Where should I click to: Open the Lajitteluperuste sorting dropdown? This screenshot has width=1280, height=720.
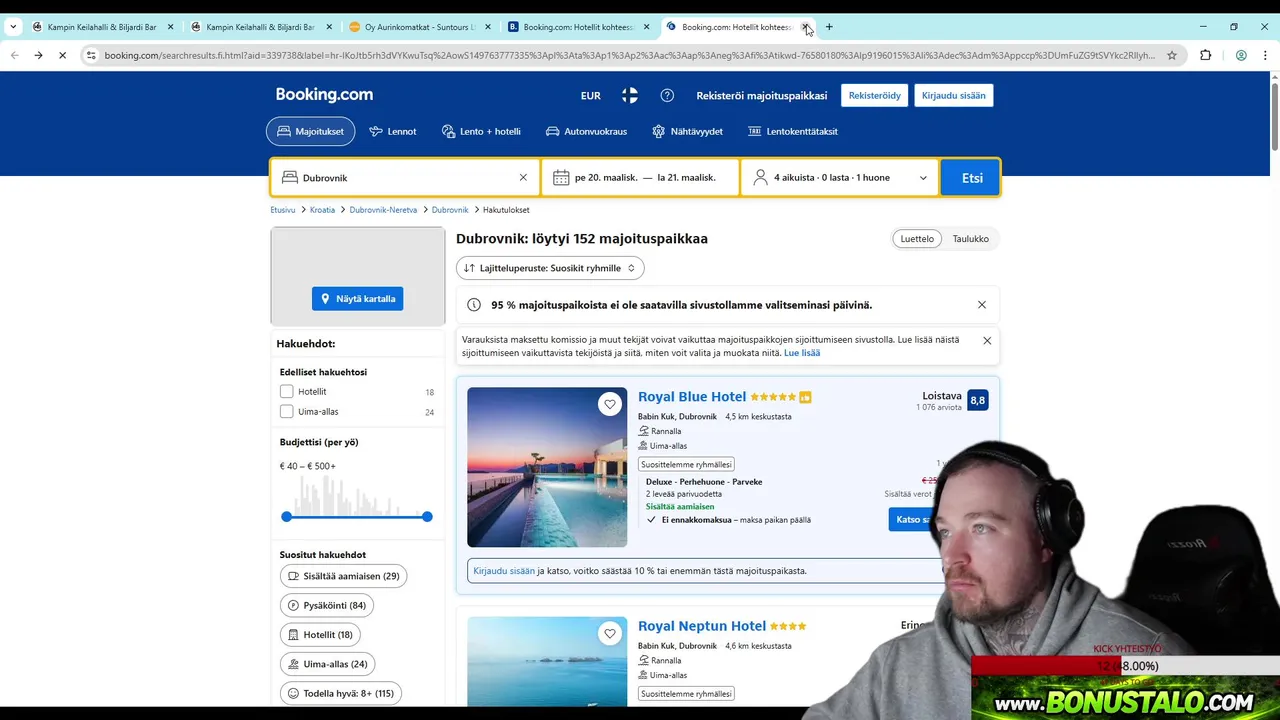pos(550,268)
